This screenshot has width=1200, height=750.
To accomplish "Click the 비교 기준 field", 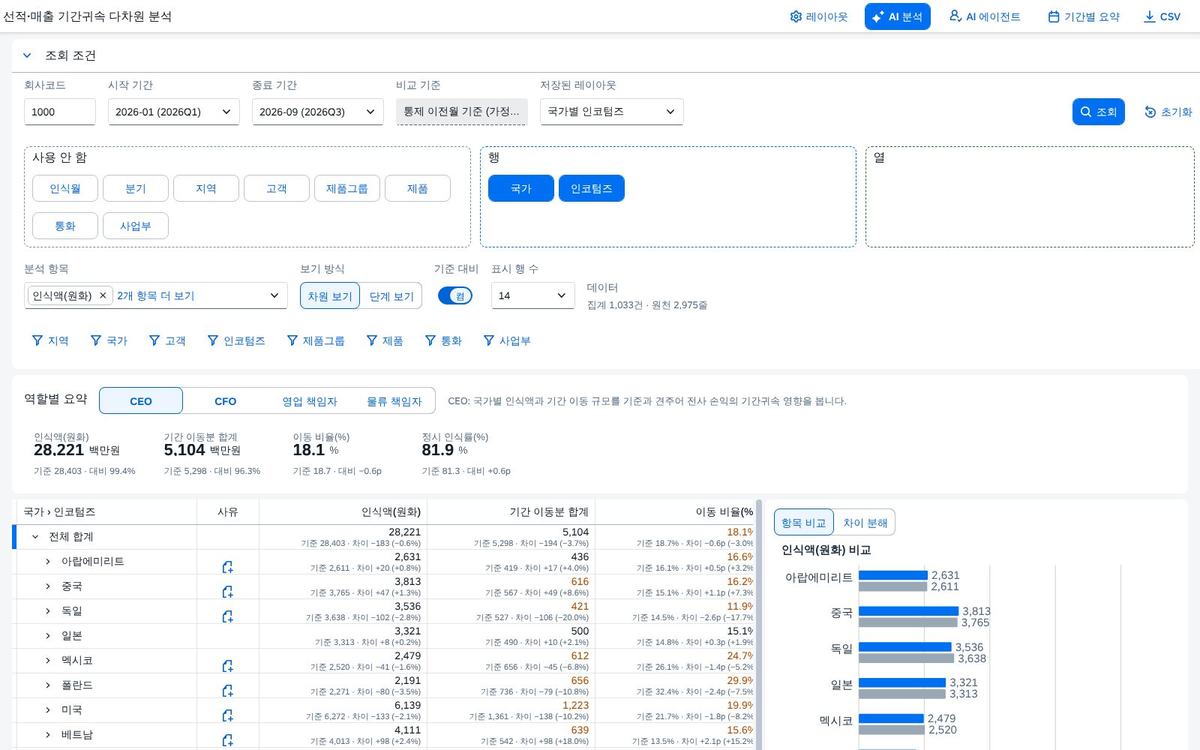I will click(462, 112).
